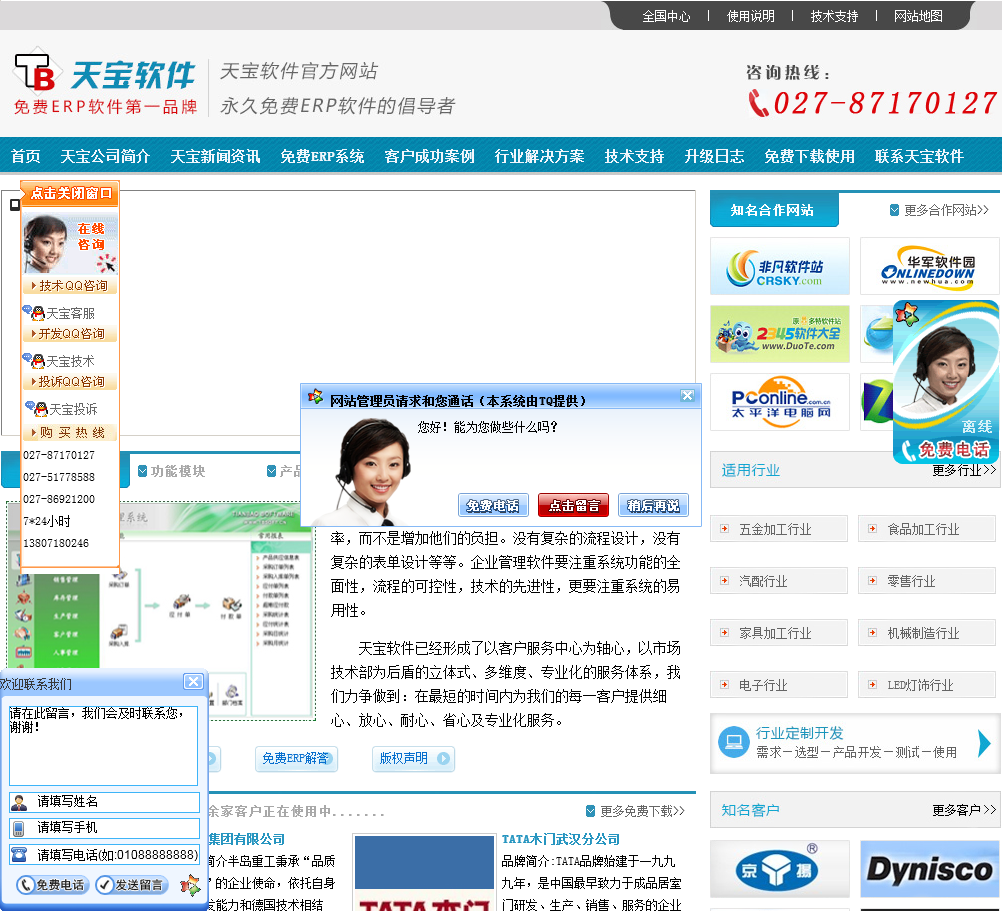Click TQ star icon in dialog title

coord(316,397)
